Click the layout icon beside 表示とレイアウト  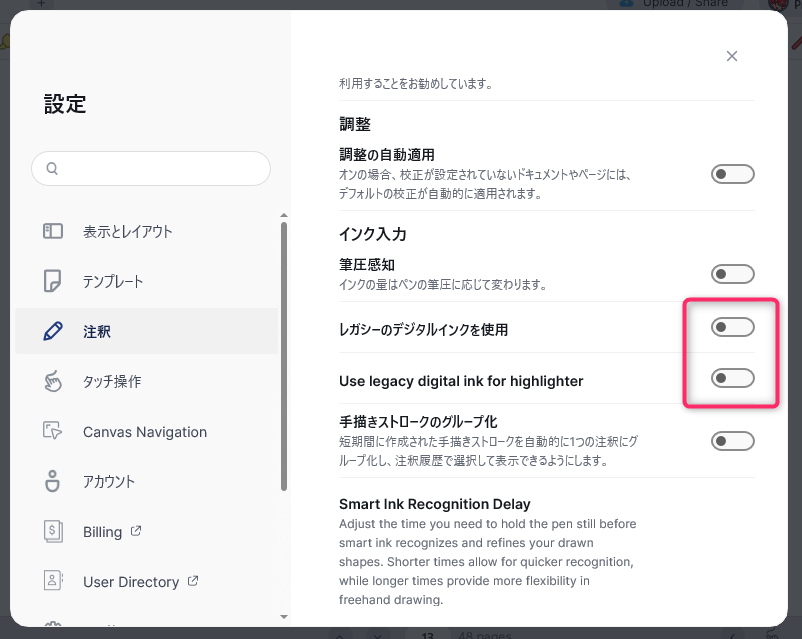53,231
